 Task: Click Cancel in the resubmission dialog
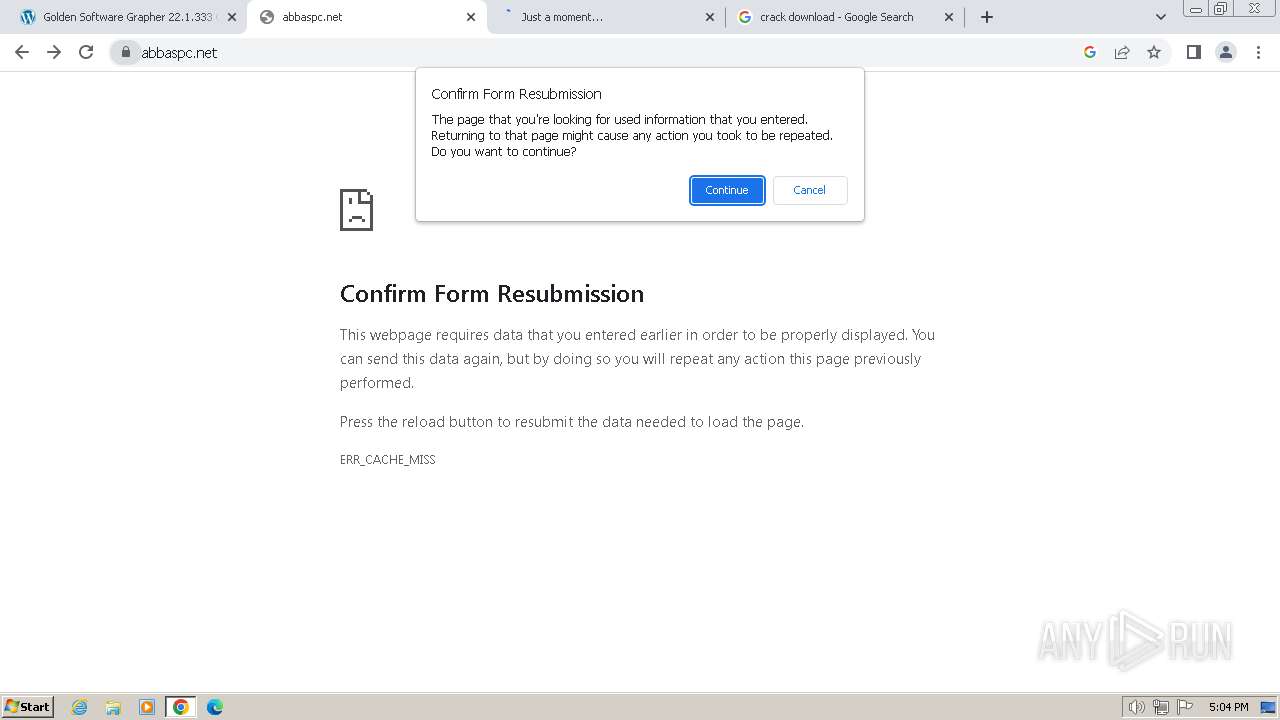(x=809, y=190)
